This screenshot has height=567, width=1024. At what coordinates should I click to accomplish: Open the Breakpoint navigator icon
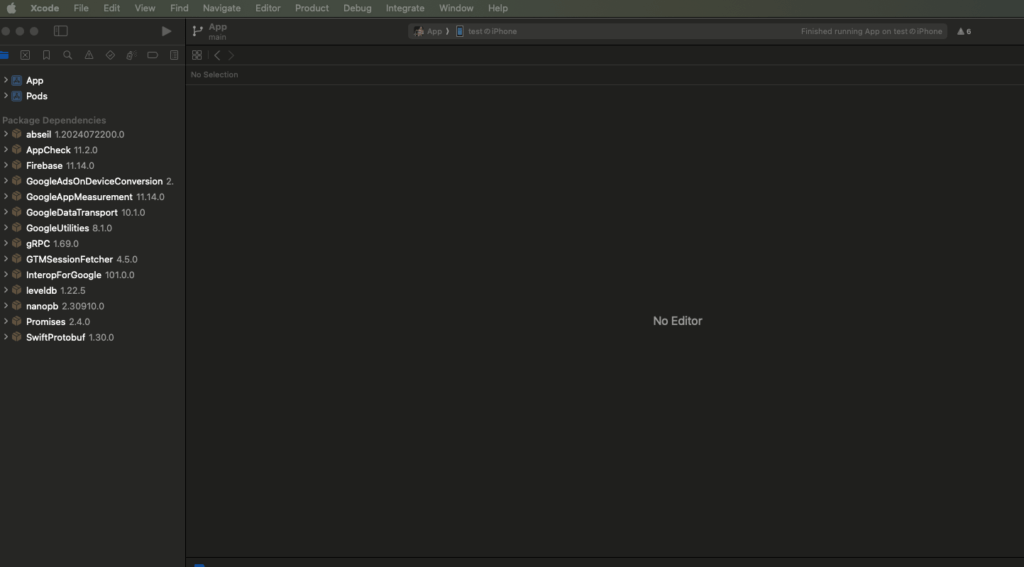tap(152, 56)
